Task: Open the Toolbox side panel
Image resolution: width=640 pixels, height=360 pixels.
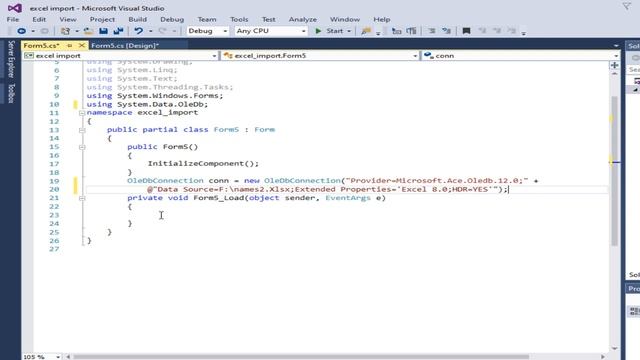Action: coord(11,93)
